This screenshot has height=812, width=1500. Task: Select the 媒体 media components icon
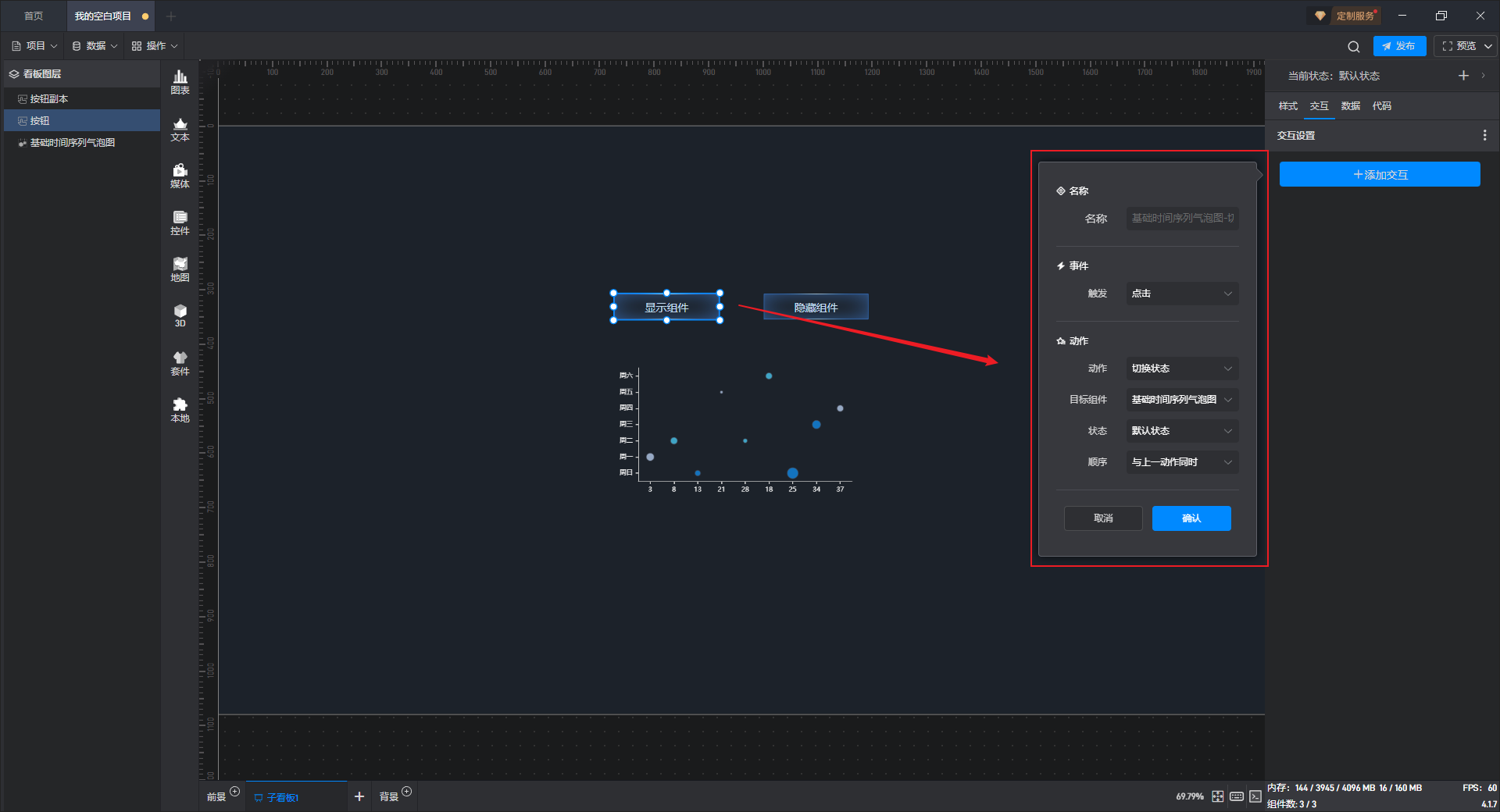(180, 176)
